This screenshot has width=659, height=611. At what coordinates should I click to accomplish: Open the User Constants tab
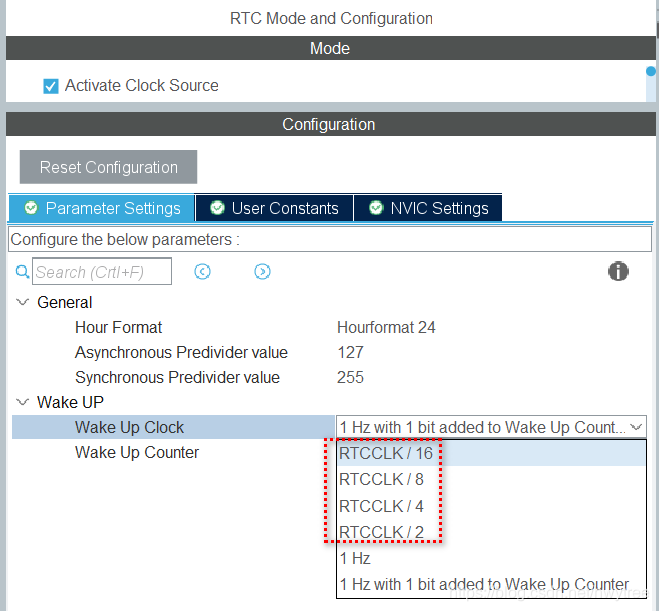(x=274, y=208)
